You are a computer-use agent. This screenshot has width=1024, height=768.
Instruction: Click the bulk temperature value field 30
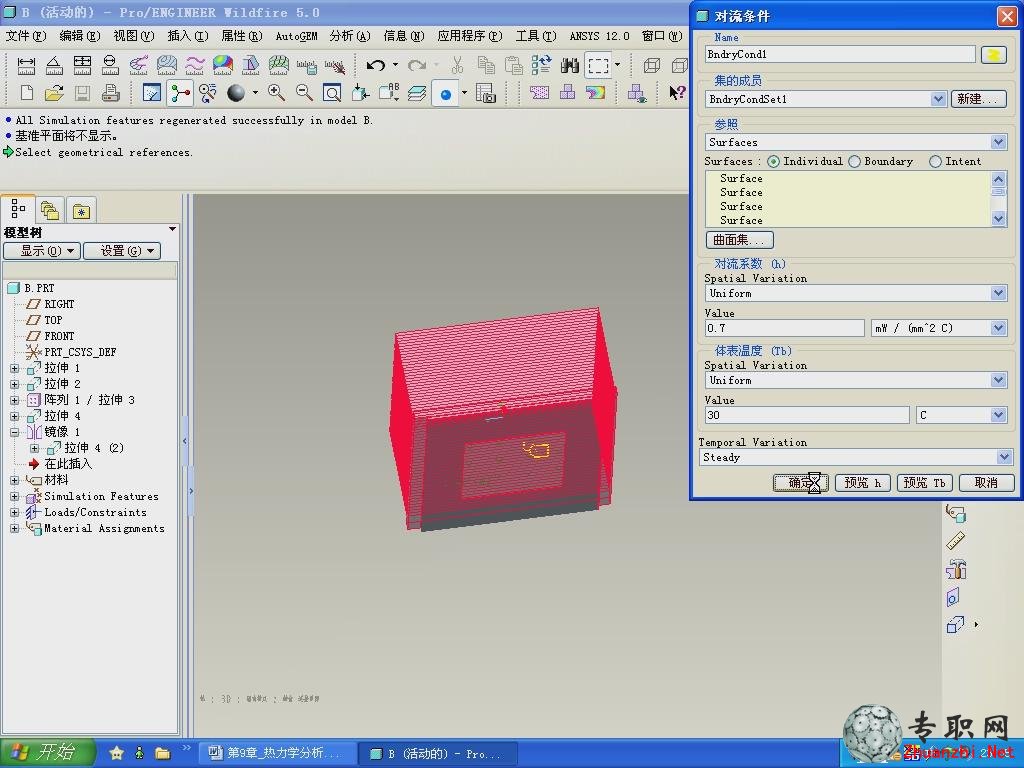[x=807, y=415]
